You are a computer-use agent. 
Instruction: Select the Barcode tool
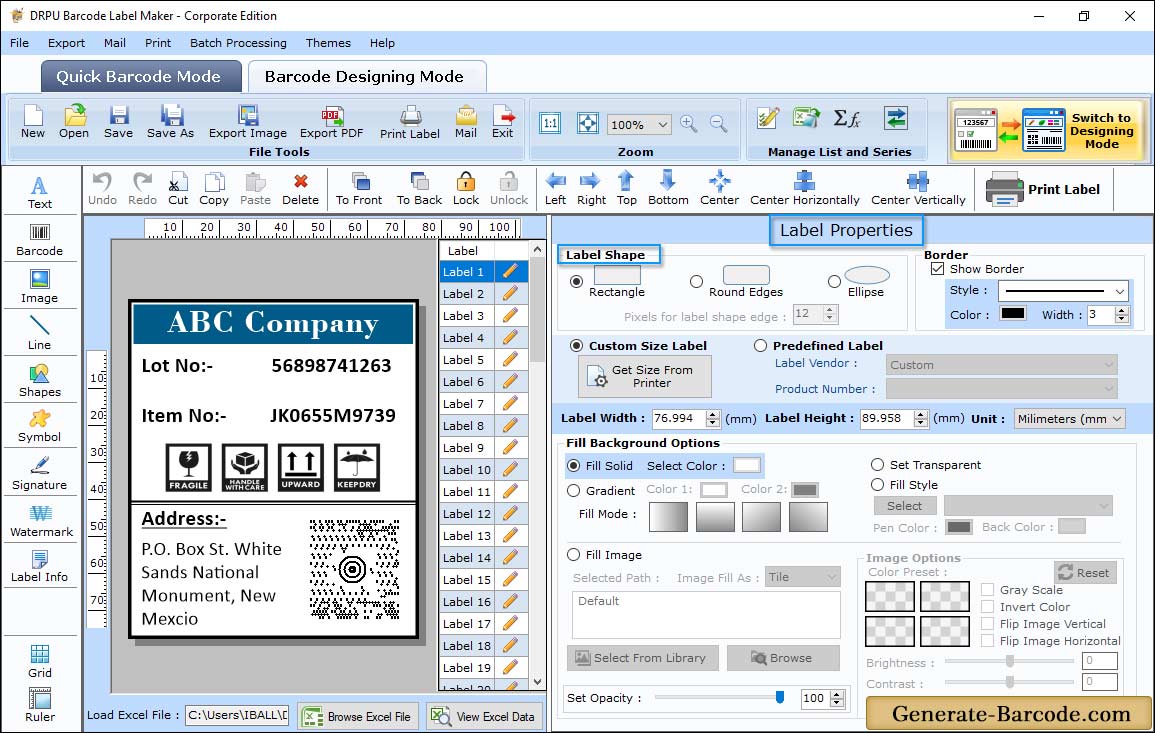(40, 239)
